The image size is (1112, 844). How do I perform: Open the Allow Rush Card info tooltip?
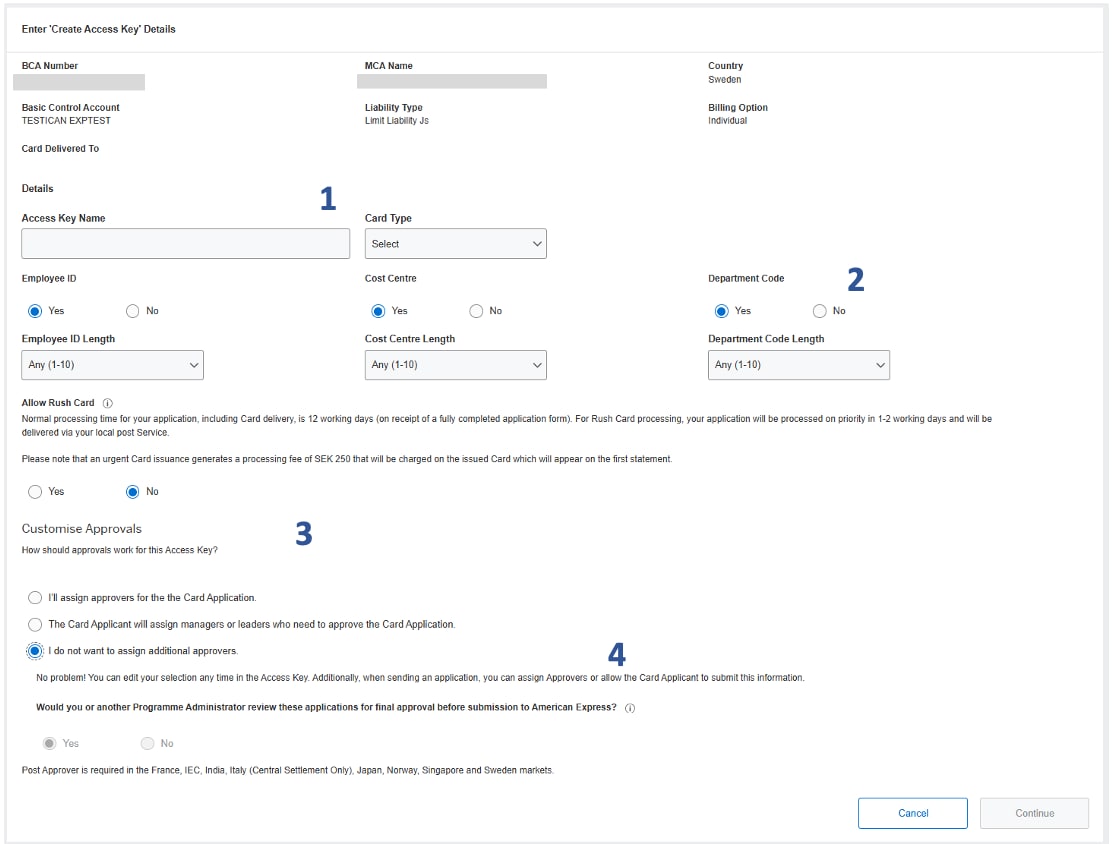tap(110, 404)
